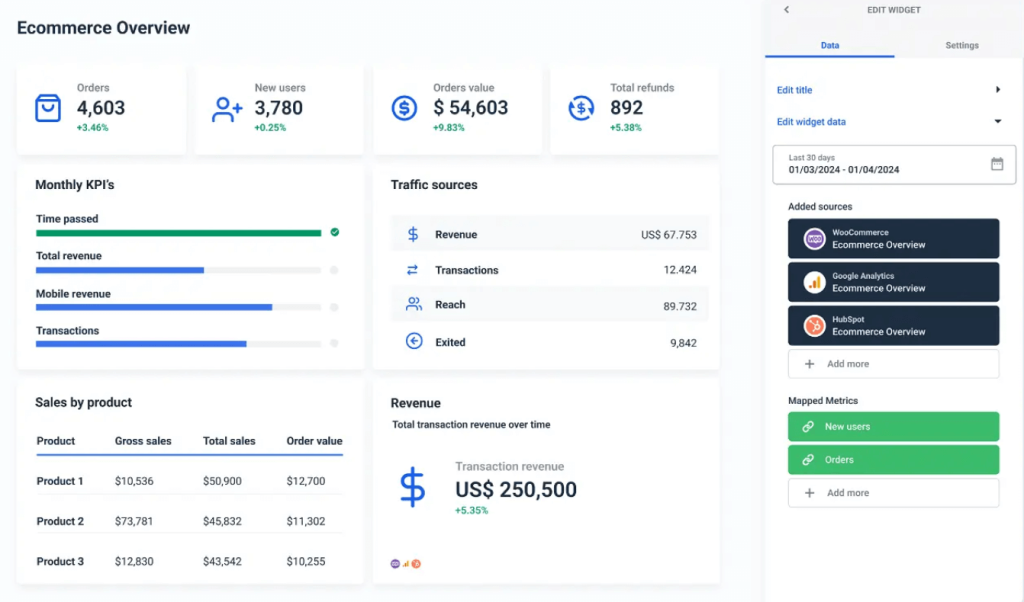This screenshot has width=1024, height=602.
Task: Click the US$ 250,500 transaction revenue figure
Action: pyautogui.click(x=516, y=490)
